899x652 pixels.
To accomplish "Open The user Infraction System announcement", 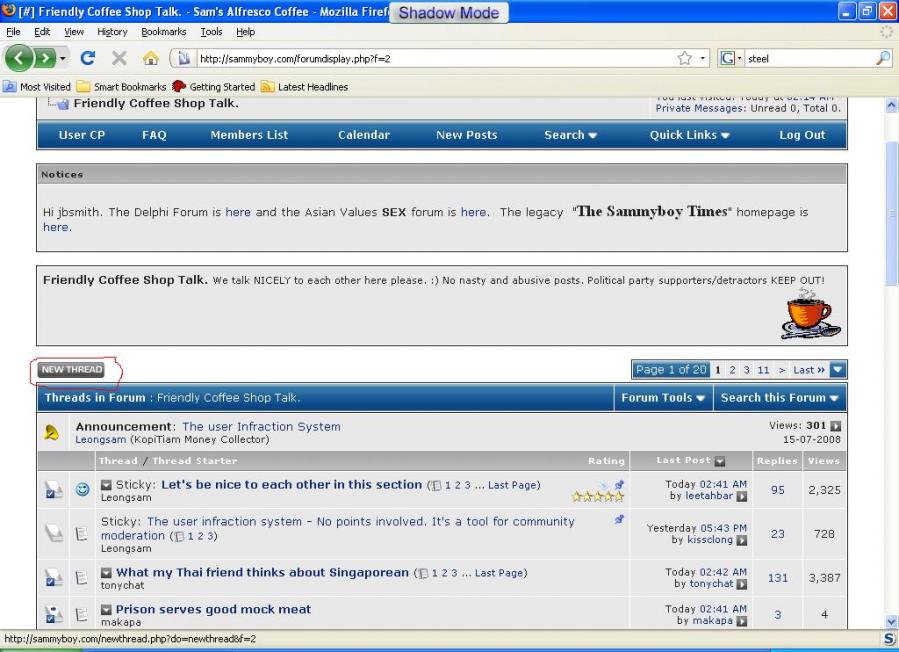I will pos(261,427).
